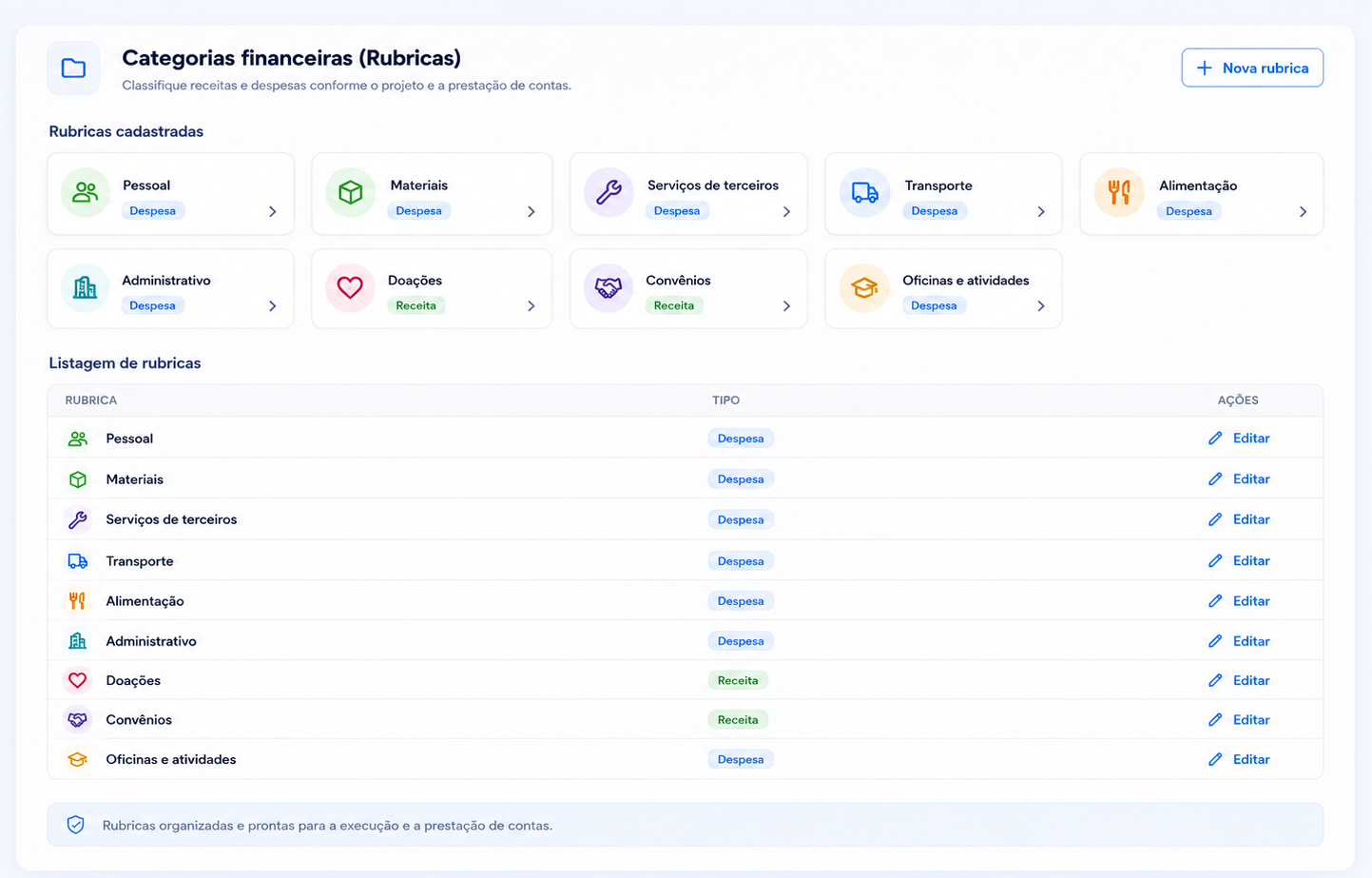Open the Oficinas e atividades card chevron
This screenshot has width=1372, height=878.
pos(1041,305)
